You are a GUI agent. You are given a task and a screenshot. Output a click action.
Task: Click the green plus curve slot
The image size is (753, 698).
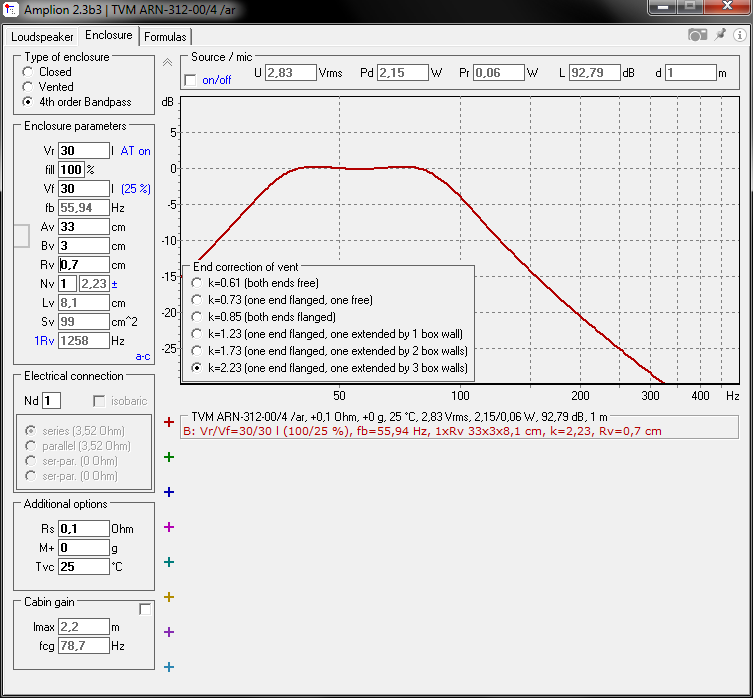(169, 457)
